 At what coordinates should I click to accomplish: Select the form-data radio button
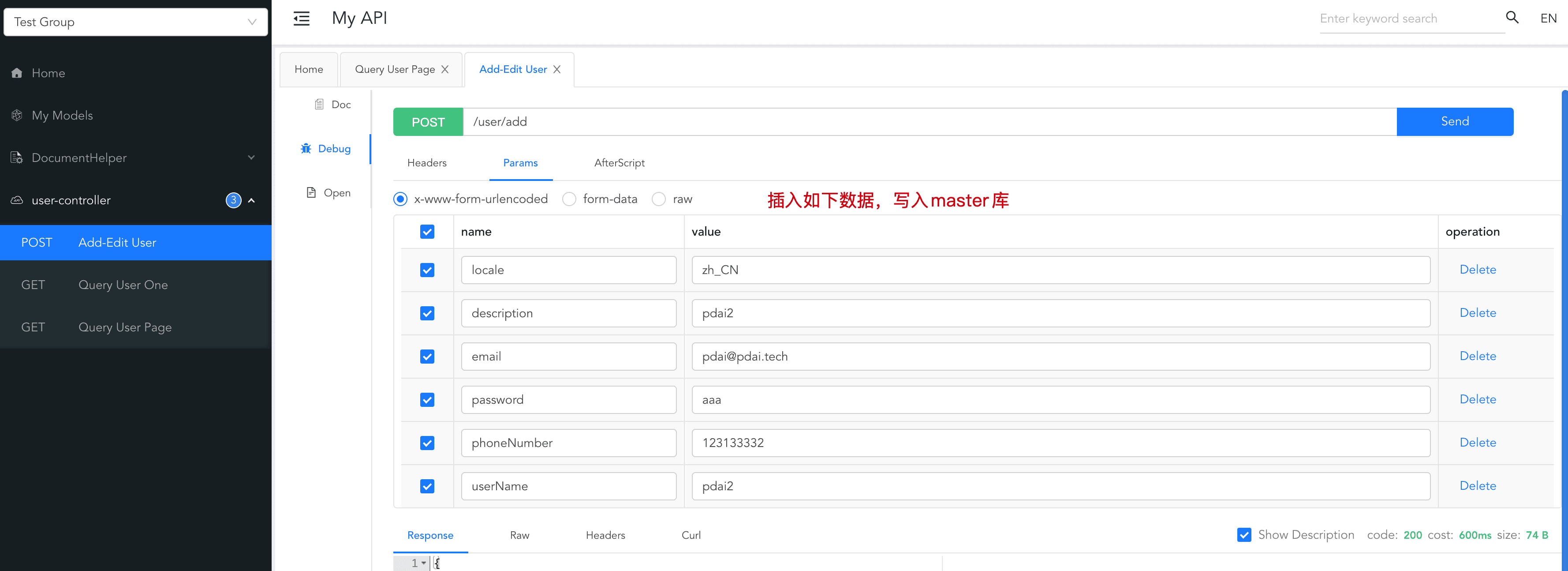569,199
